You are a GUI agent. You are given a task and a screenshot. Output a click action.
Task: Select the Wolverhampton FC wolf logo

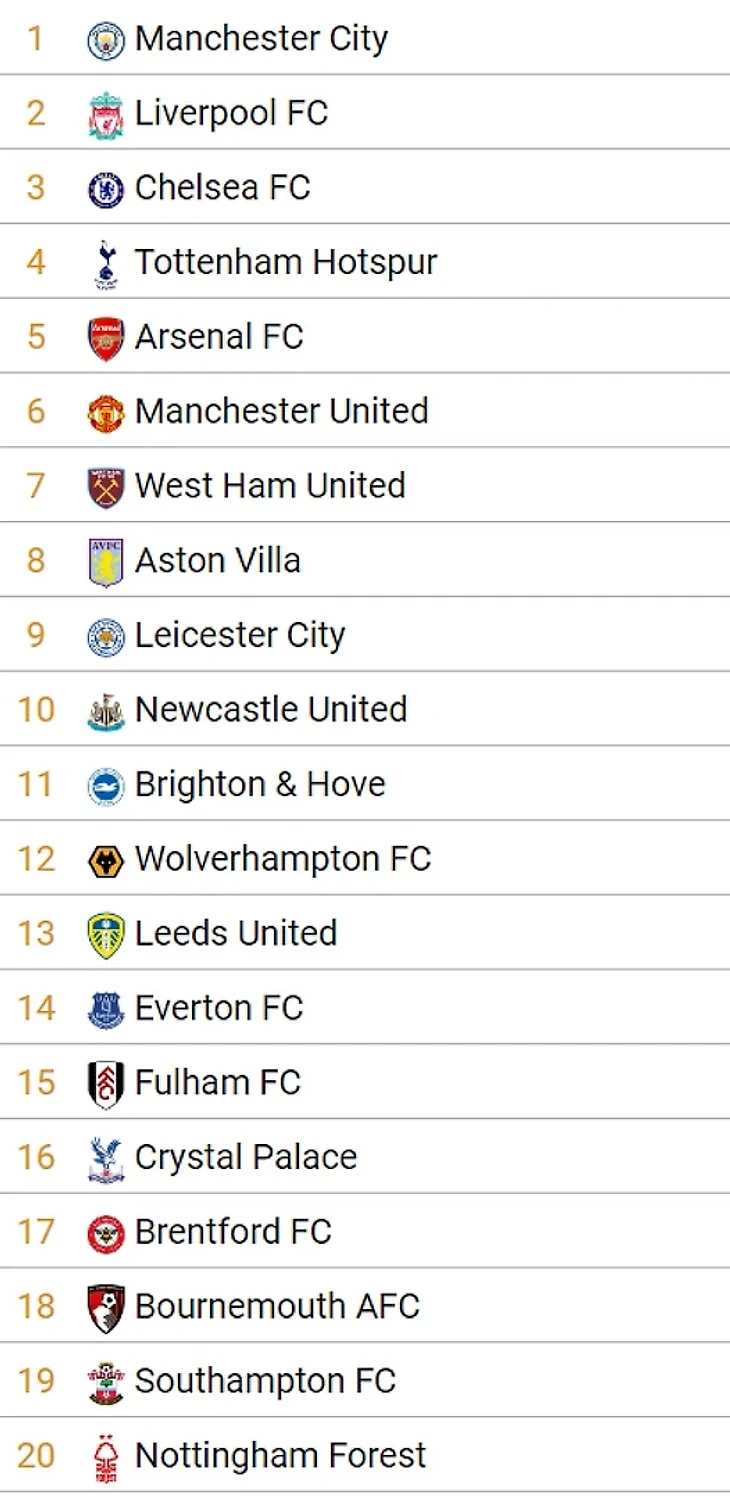(106, 860)
